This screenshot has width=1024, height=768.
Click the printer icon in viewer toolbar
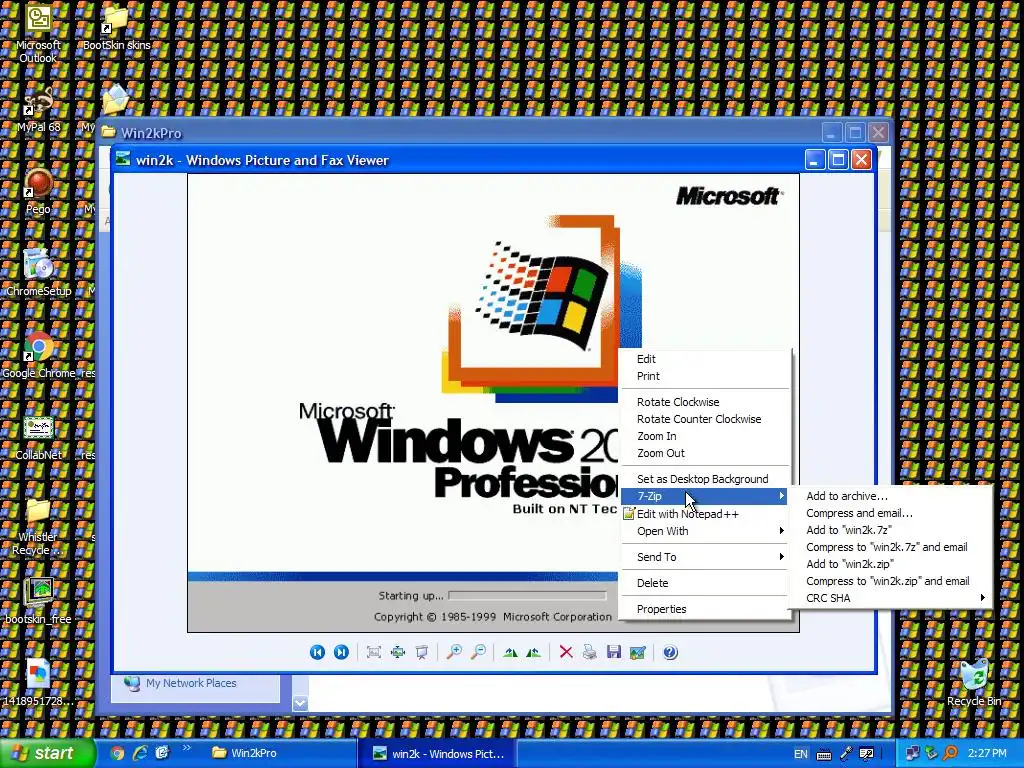[590, 652]
